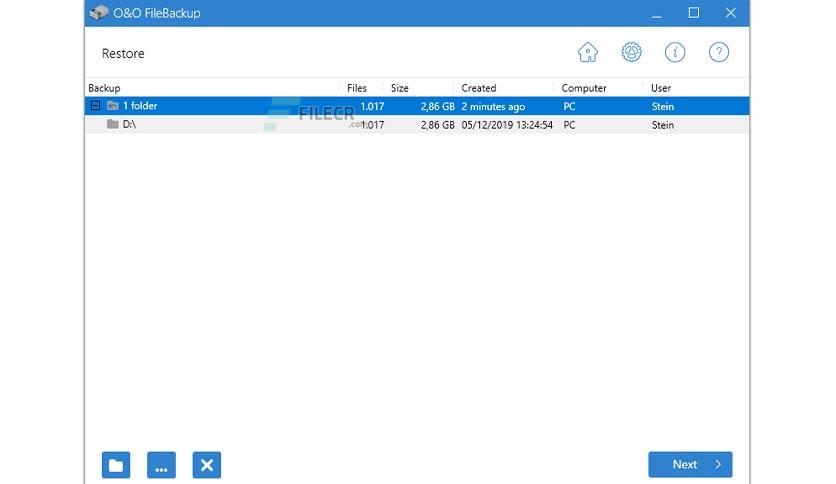The width and height of the screenshot is (836, 484).
Task: Sort by the Backup column header
Action: 104,88
